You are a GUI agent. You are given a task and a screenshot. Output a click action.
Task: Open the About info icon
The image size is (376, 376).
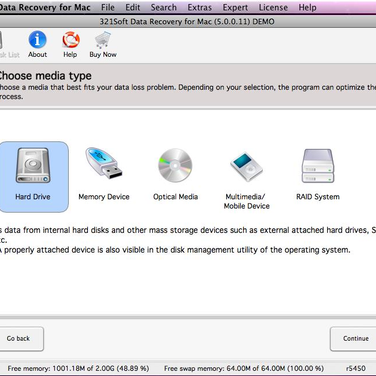37,40
